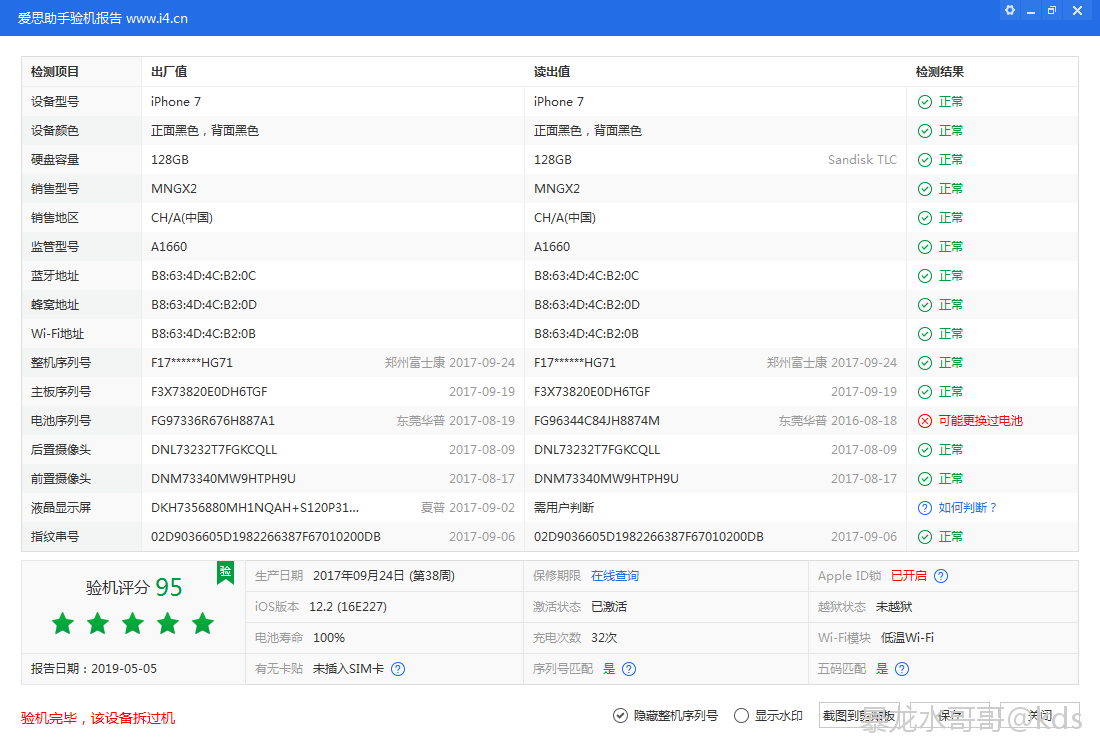Click the Sandisk TLC label in the 读出值 column

[x=862, y=159]
